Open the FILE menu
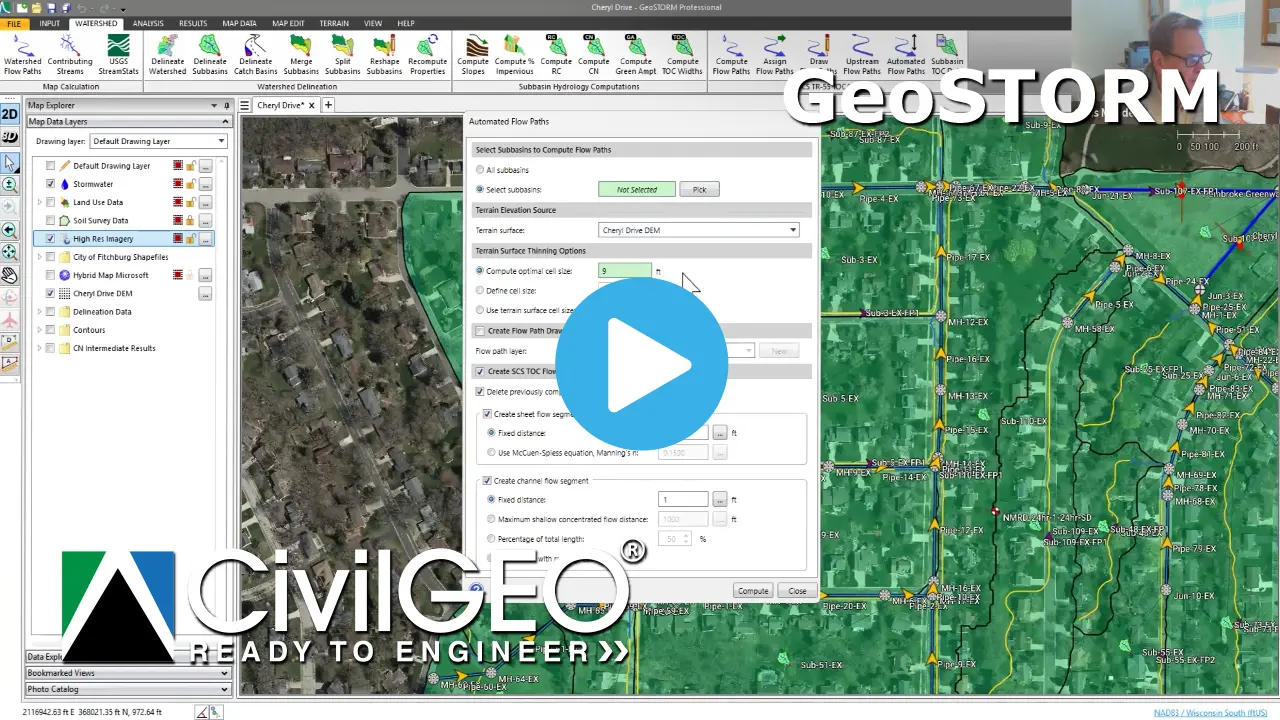Screen dimensions: 1280x720 click(14, 23)
